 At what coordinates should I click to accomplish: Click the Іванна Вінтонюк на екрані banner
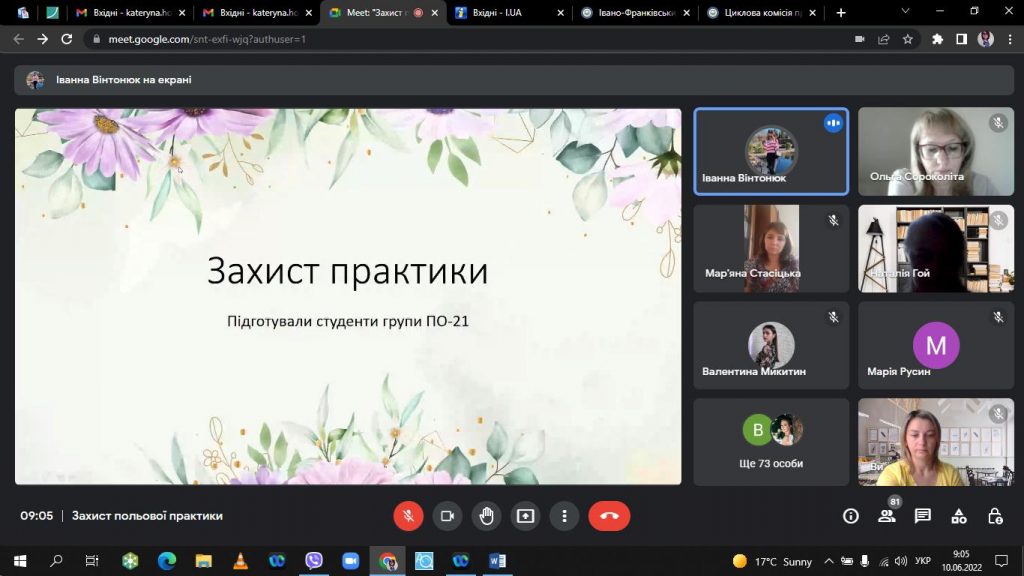point(514,80)
